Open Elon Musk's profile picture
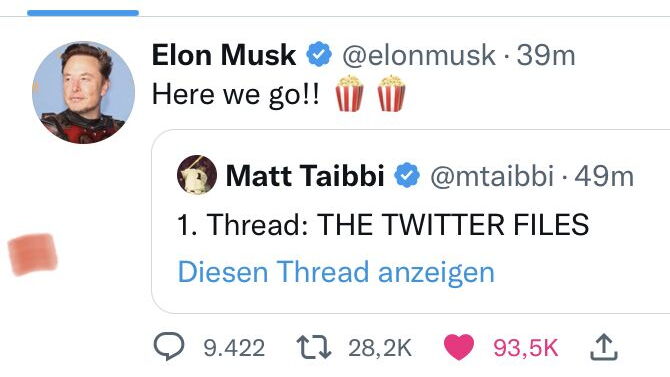 (83, 92)
